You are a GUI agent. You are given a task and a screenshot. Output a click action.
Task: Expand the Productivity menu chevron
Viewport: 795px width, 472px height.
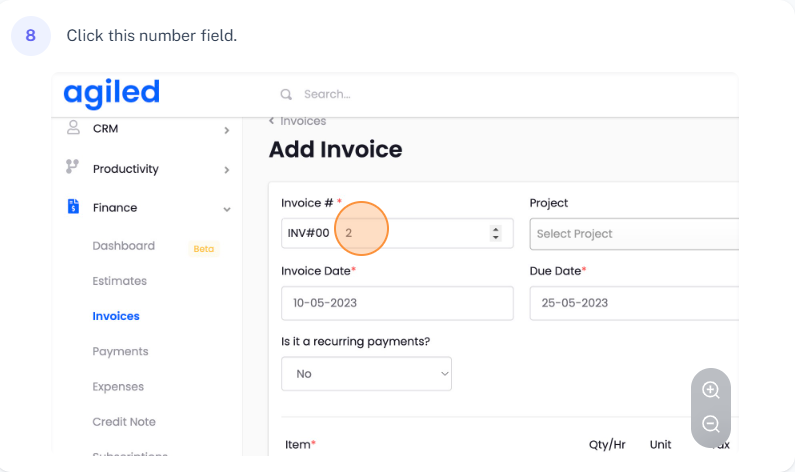click(227, 170)
